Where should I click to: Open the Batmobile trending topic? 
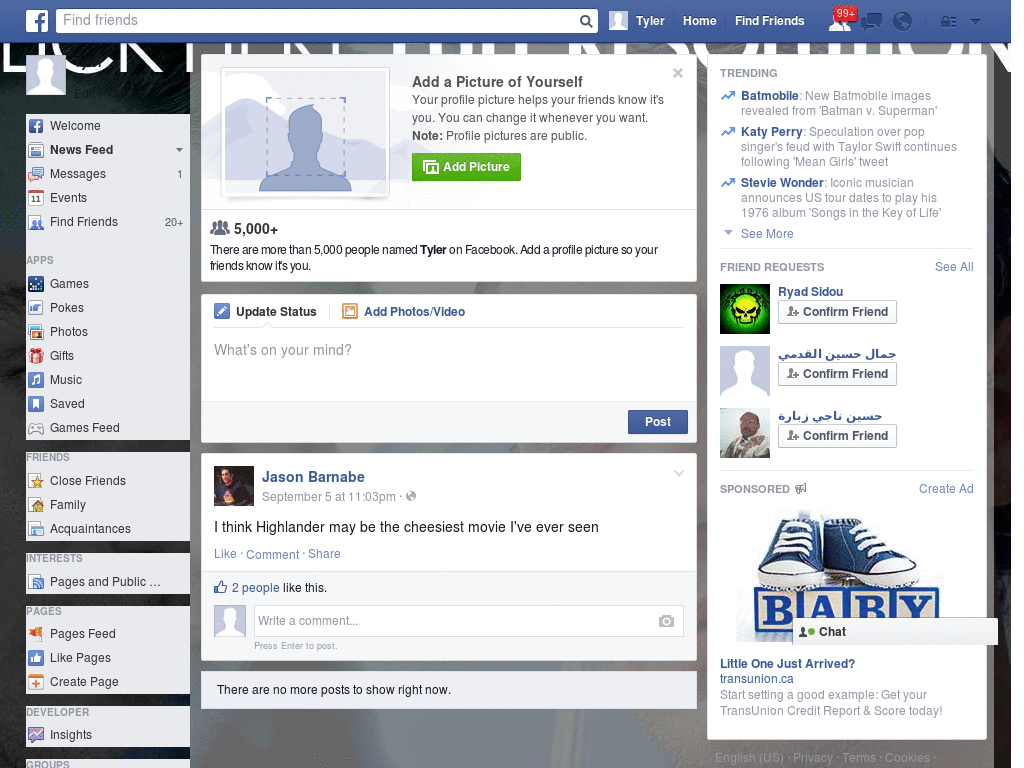click(769, 96)
